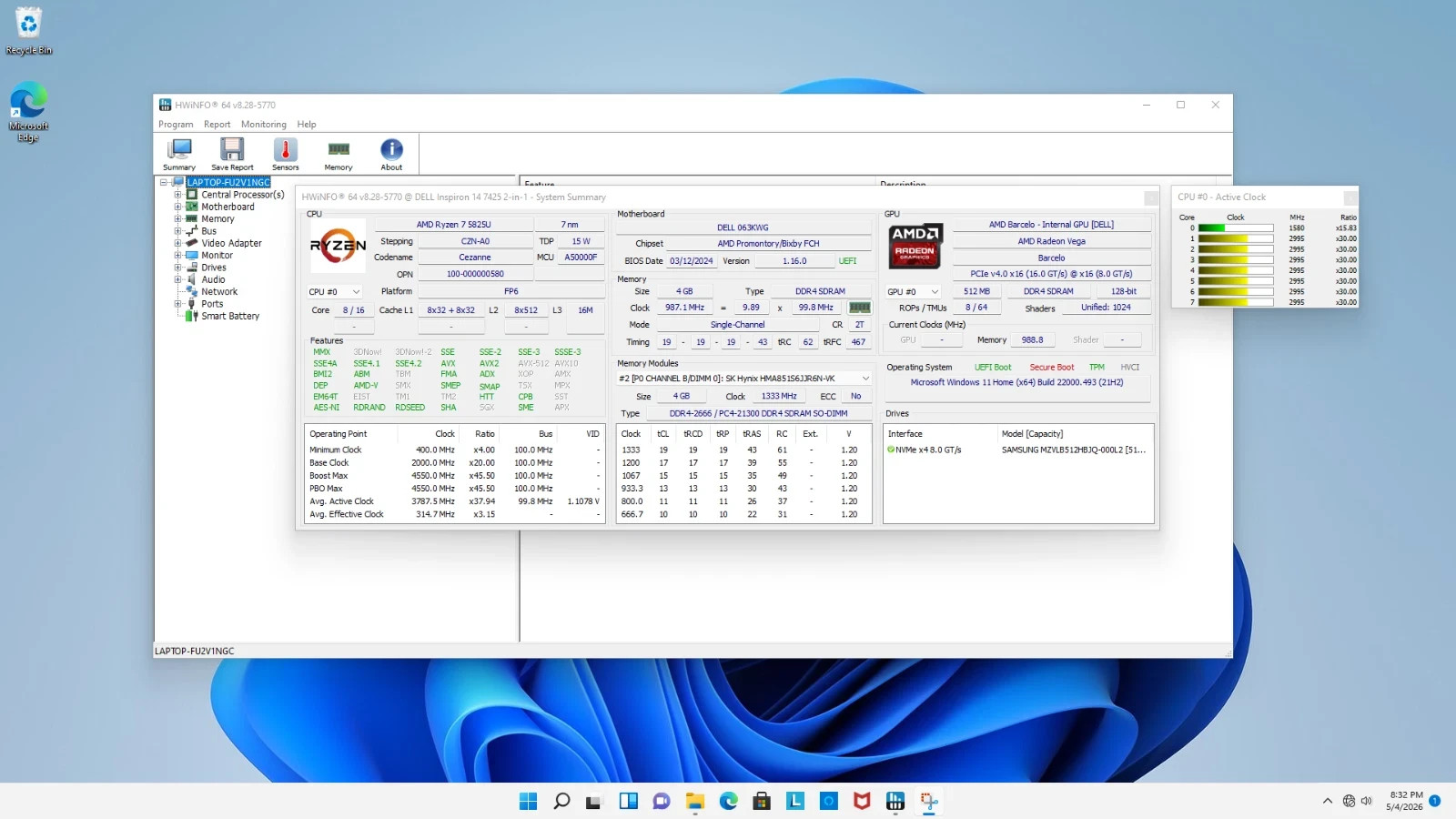Viewport: 1456px width, 819px height.
Task: Open the GPU #0 selector dropdown
Action: [x=913, y=292]
